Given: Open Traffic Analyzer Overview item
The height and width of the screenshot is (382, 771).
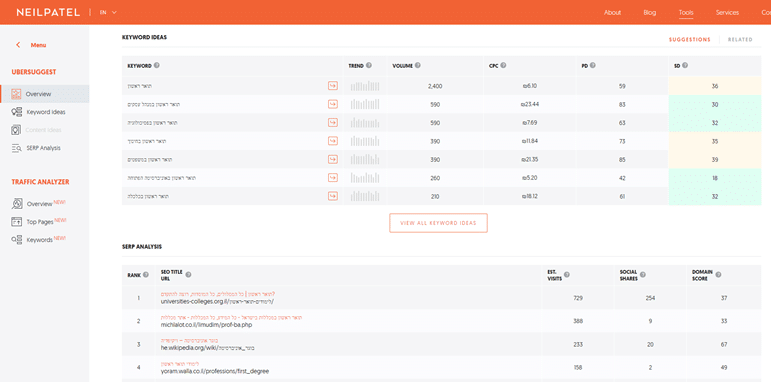Looking at the screenshot, I should pos(38,204).
